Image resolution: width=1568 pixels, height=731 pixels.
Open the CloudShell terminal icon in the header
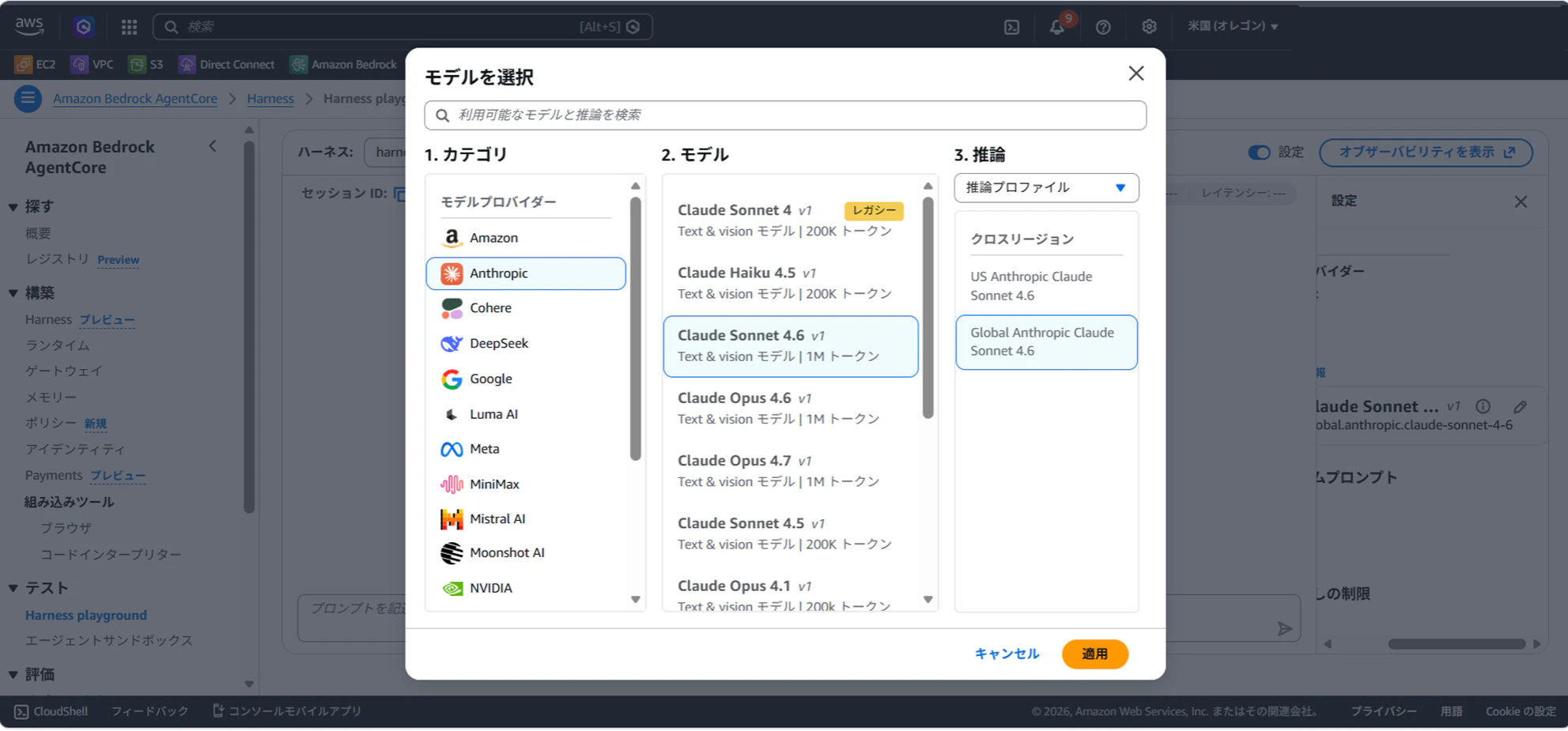pos(1011,27)
